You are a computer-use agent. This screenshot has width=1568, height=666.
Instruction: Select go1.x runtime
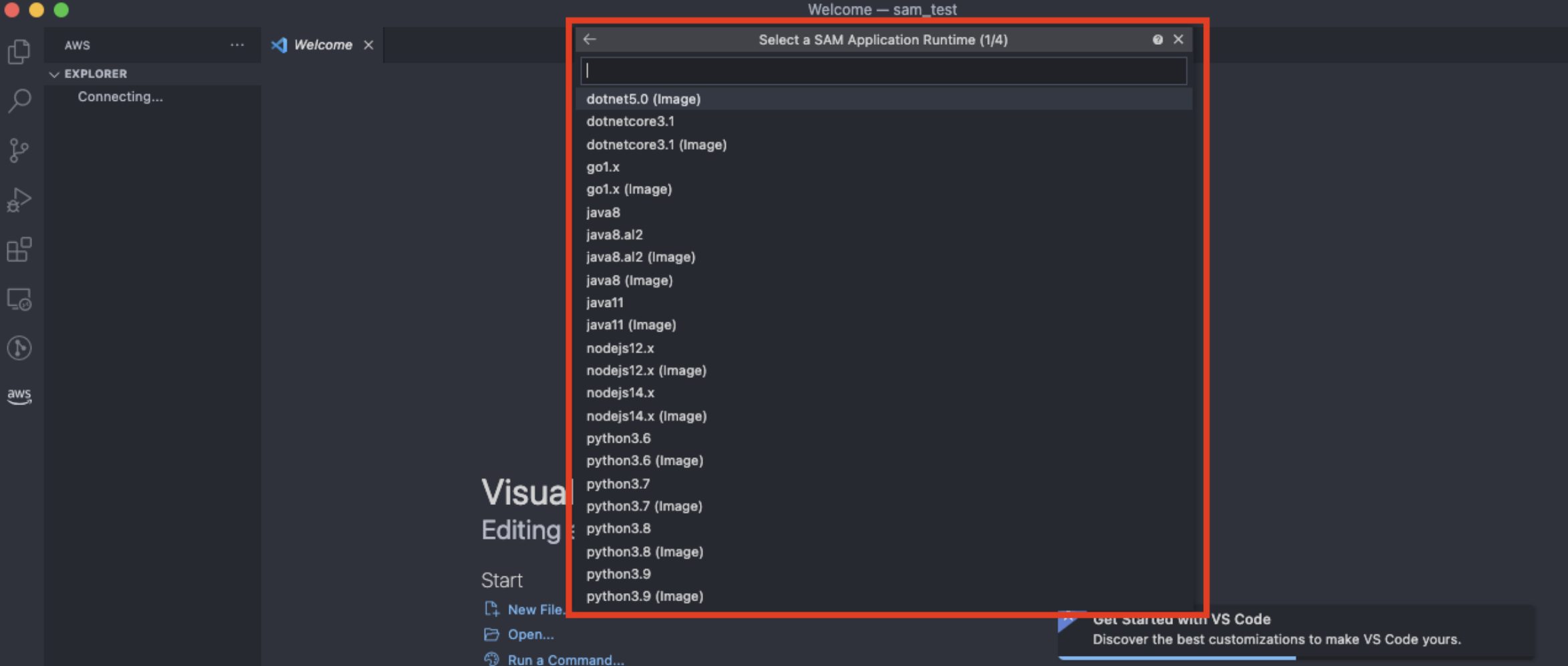(x=884, y=167)
